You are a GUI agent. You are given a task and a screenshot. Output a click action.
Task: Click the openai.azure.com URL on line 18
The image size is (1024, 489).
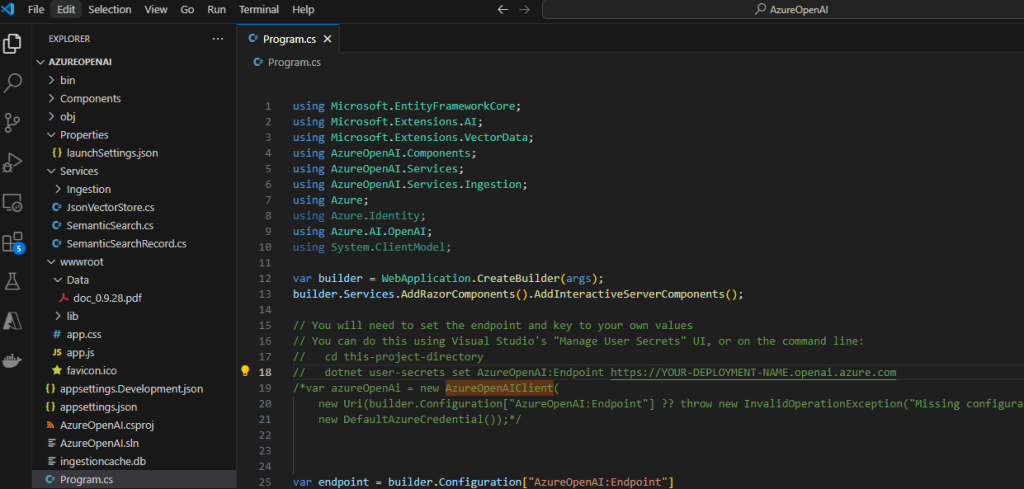pos(753,372)
